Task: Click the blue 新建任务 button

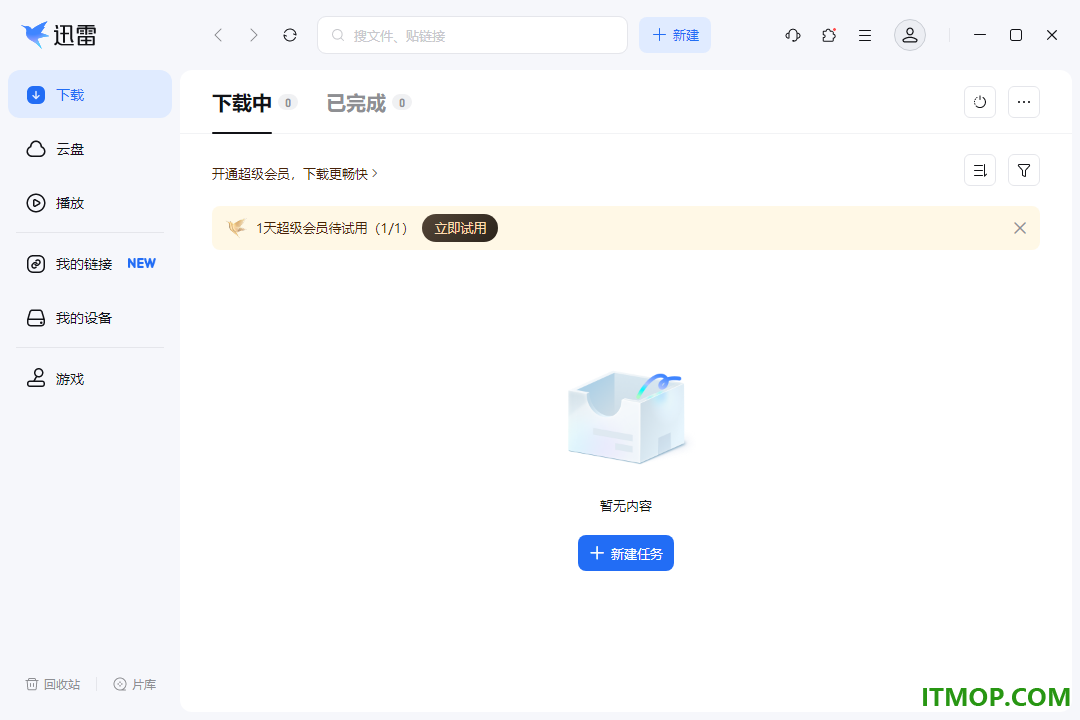Action: click(625, 553)
